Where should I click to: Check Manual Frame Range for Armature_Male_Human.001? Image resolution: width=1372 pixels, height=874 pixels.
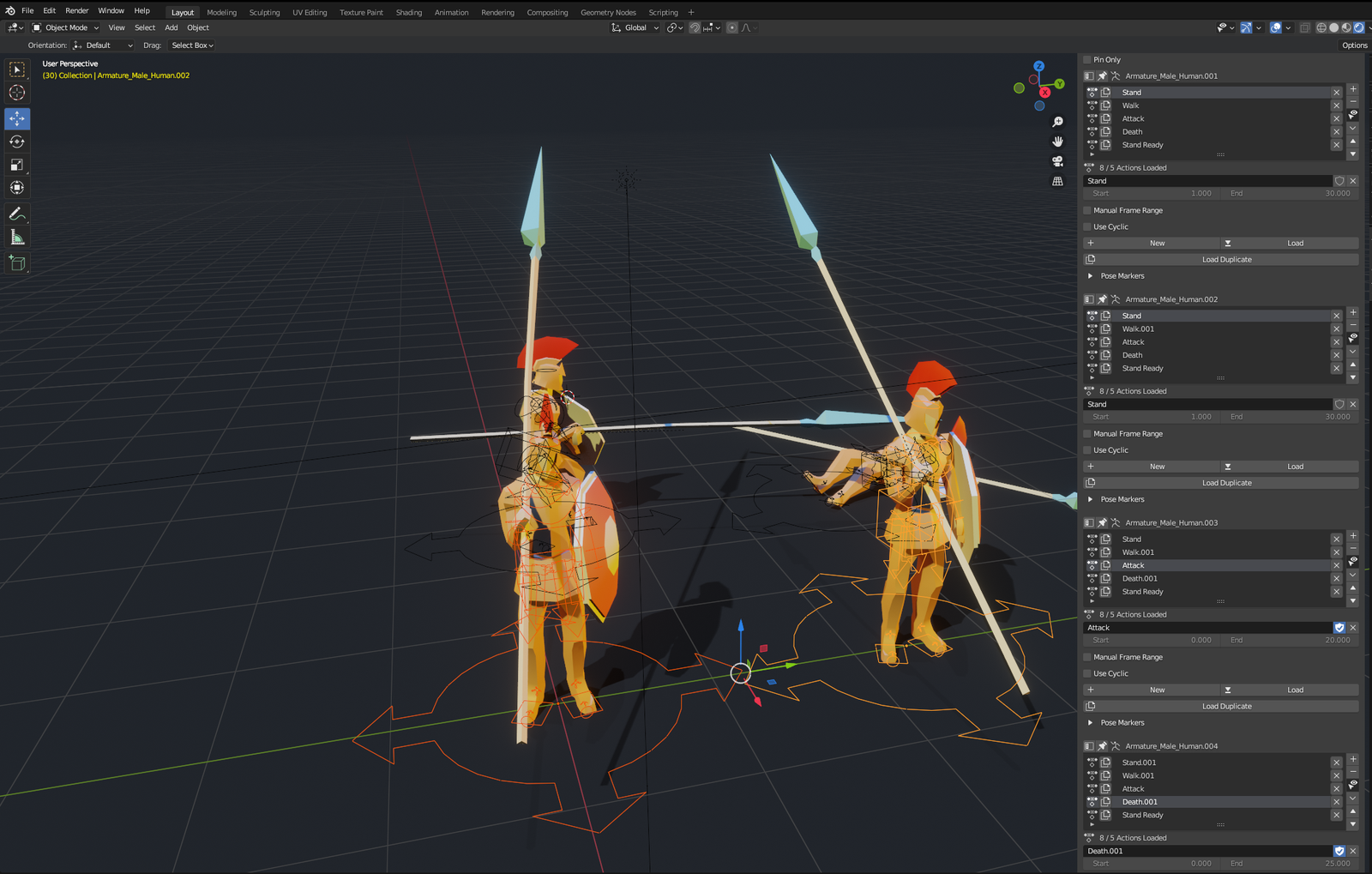pyautogui.click(x=1087, y=210)
